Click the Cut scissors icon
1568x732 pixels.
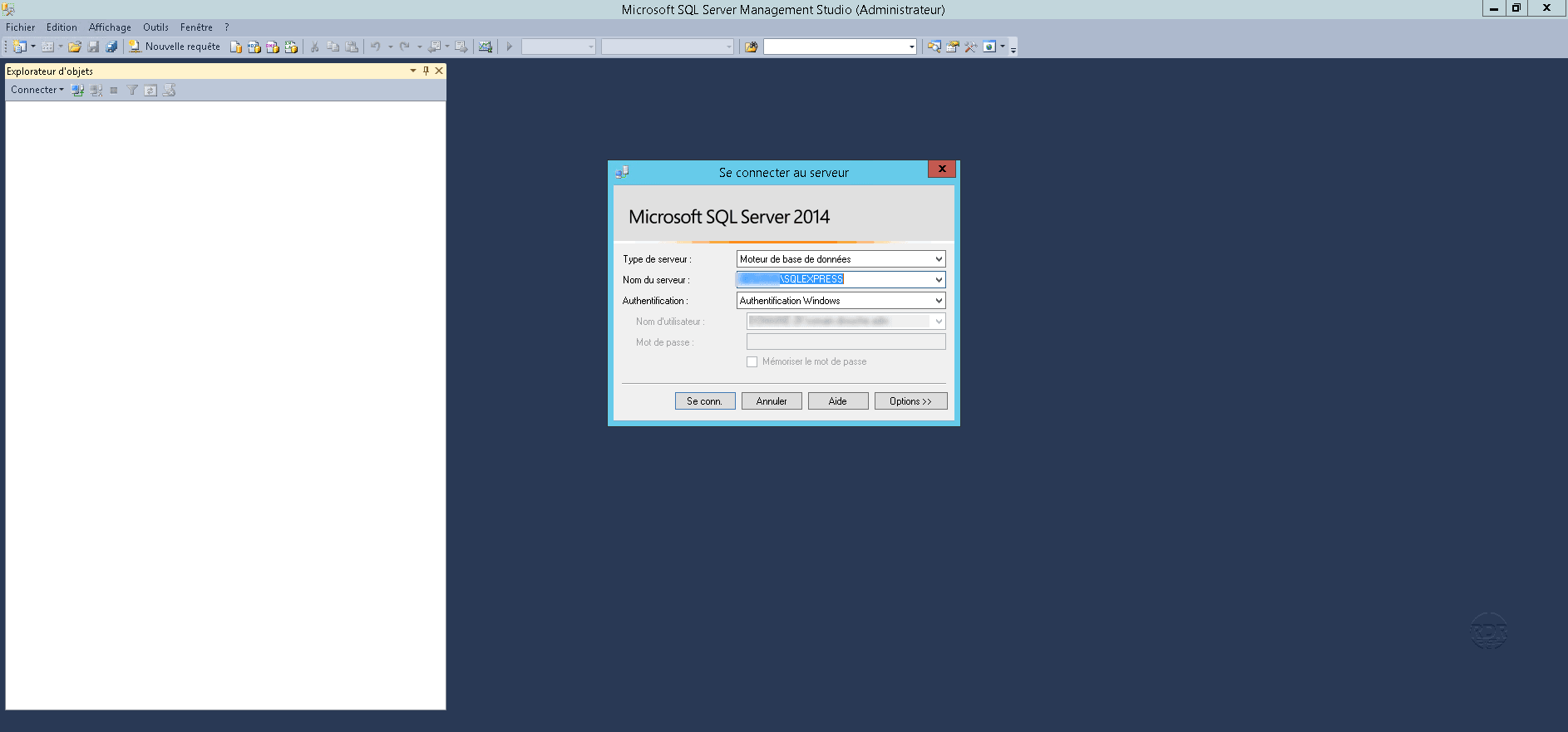[x=315, y=47]
